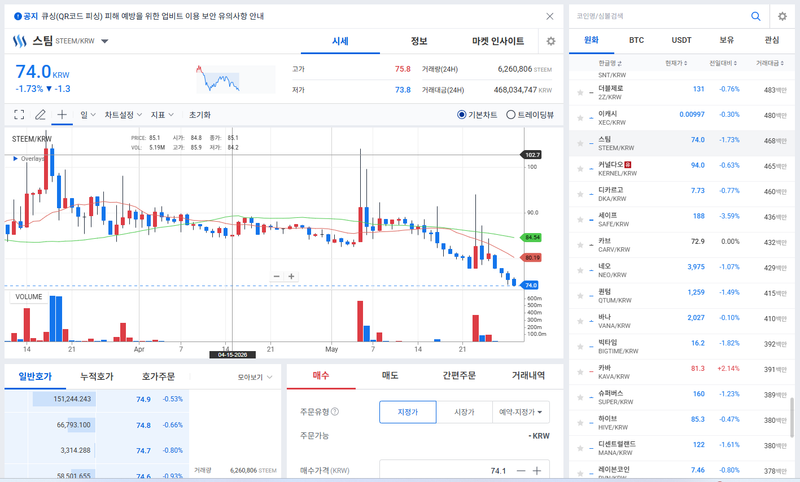Sort list by 현재가 column

click(676, 63)
